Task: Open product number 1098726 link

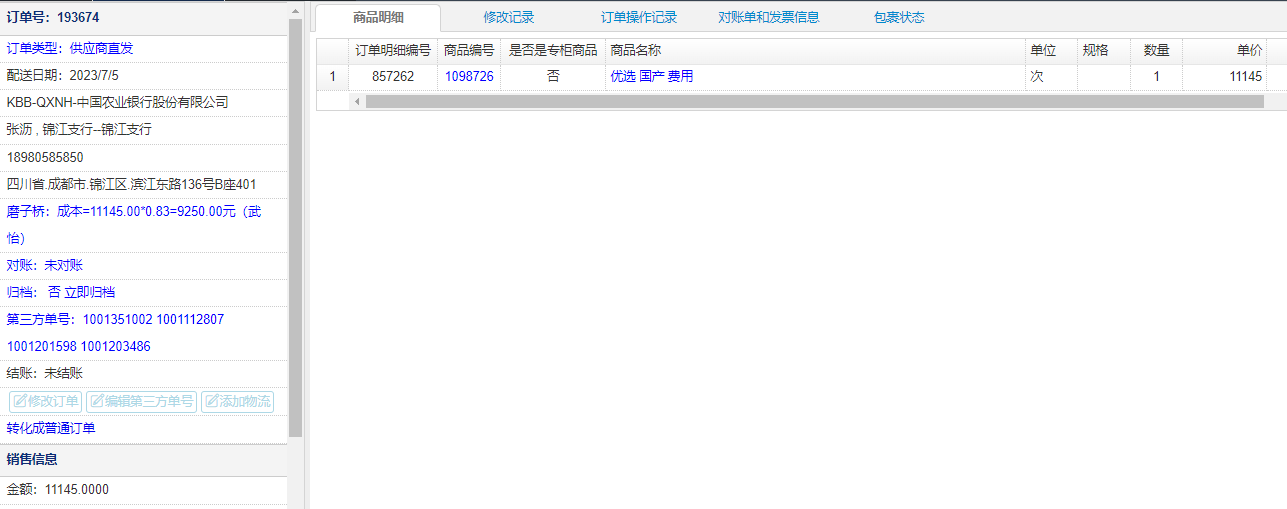Action: click(x=469, y=76)
